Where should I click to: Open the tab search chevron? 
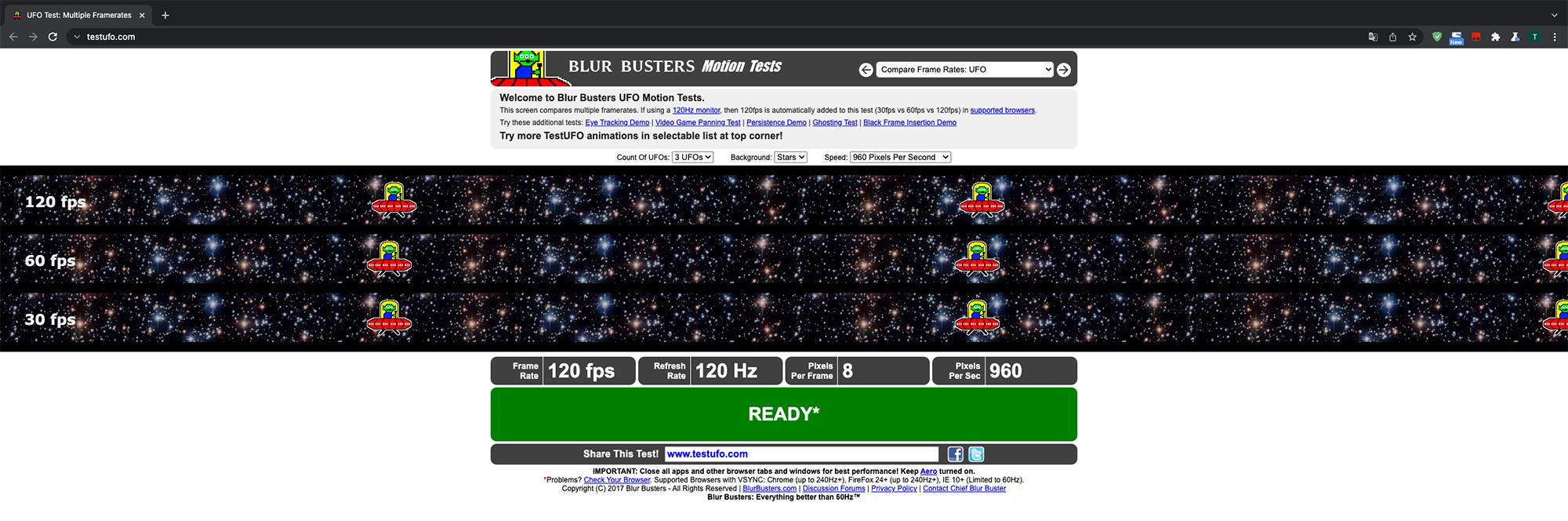pyautogui.click(x=1555, y=15)
